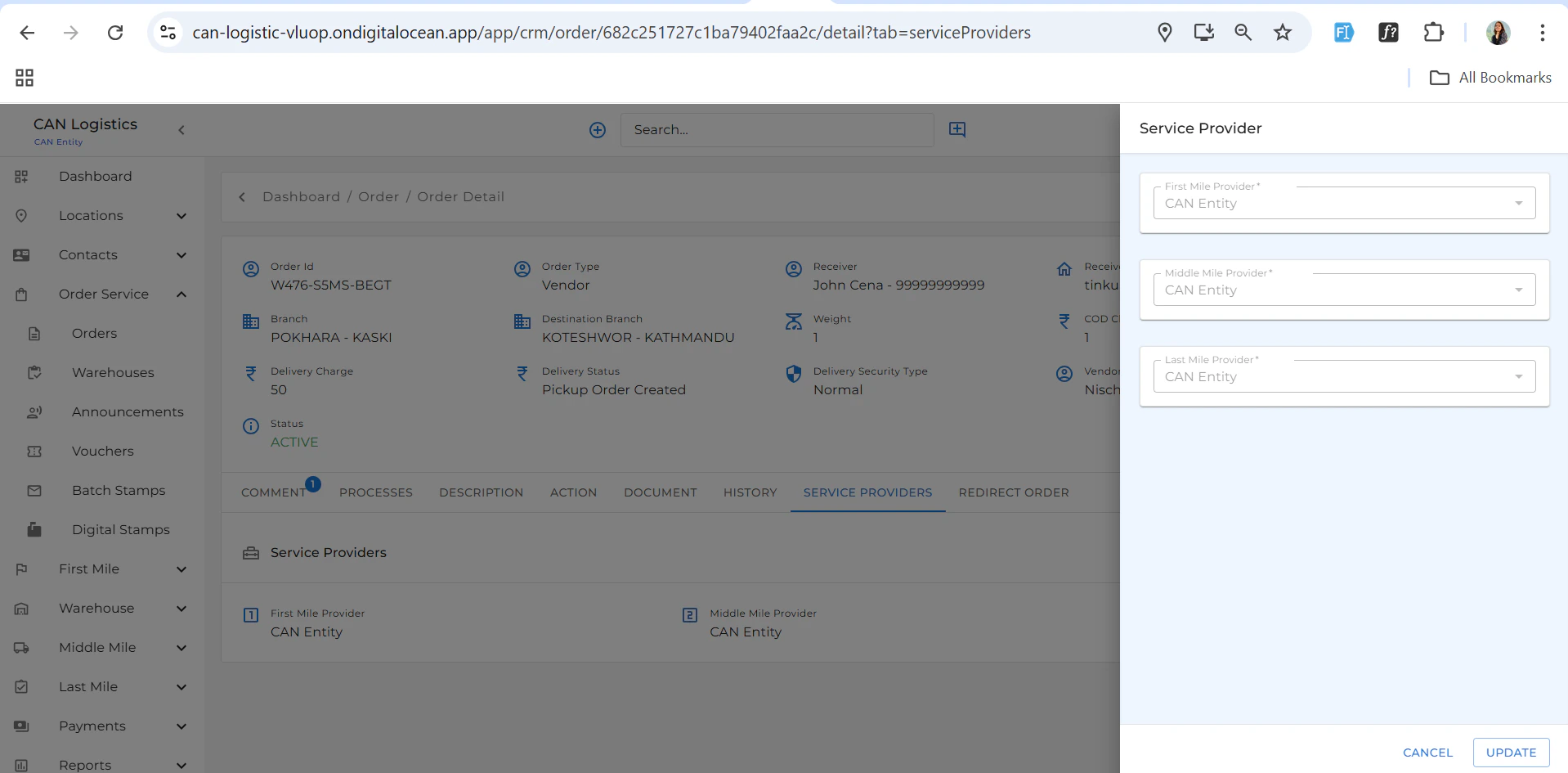Switch to the Comment tab
1568x773 pixels.
273,492
